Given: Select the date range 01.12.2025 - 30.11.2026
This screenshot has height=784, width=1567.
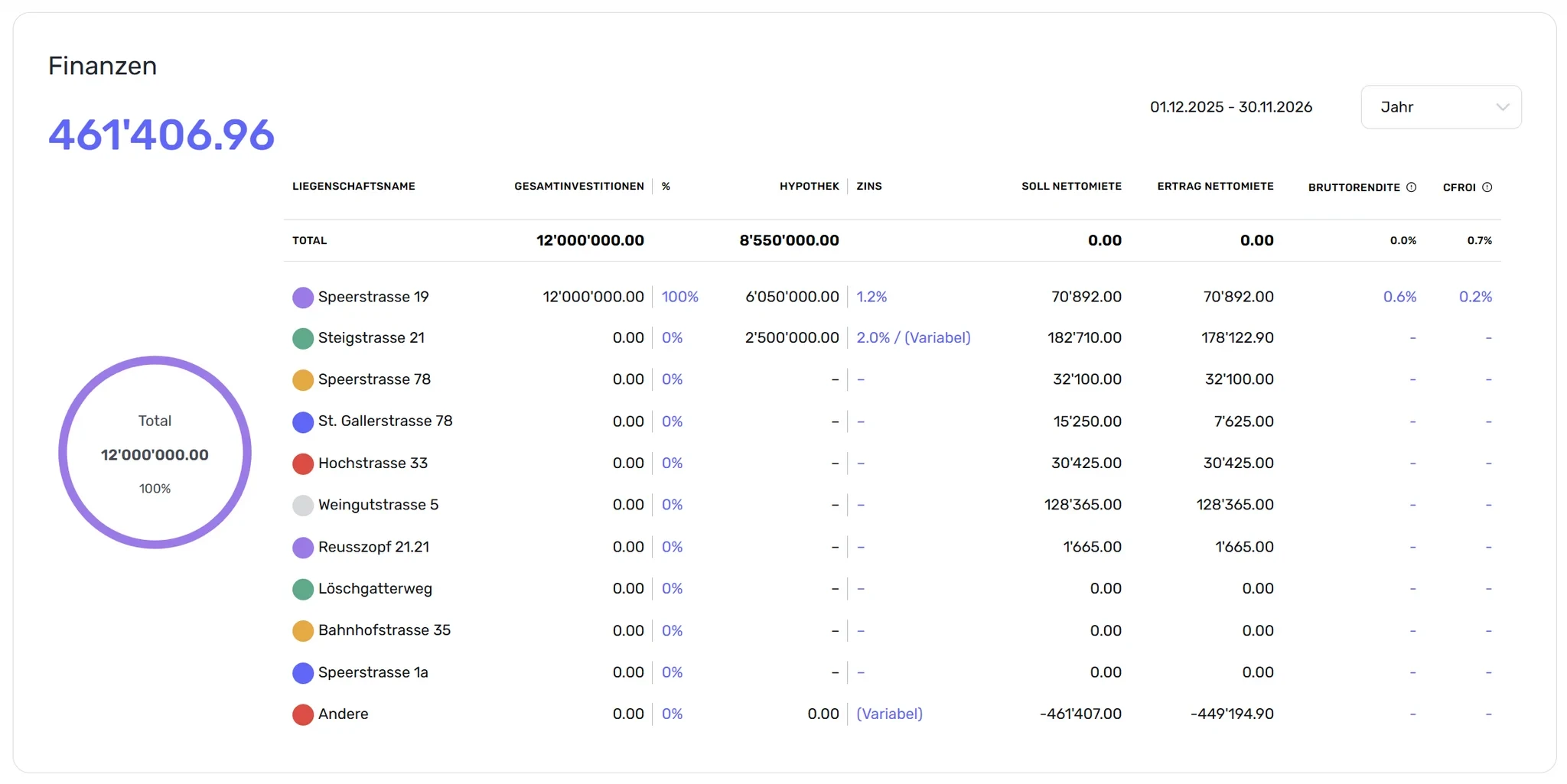Looking at the screenshot, I should (1231, 107).
